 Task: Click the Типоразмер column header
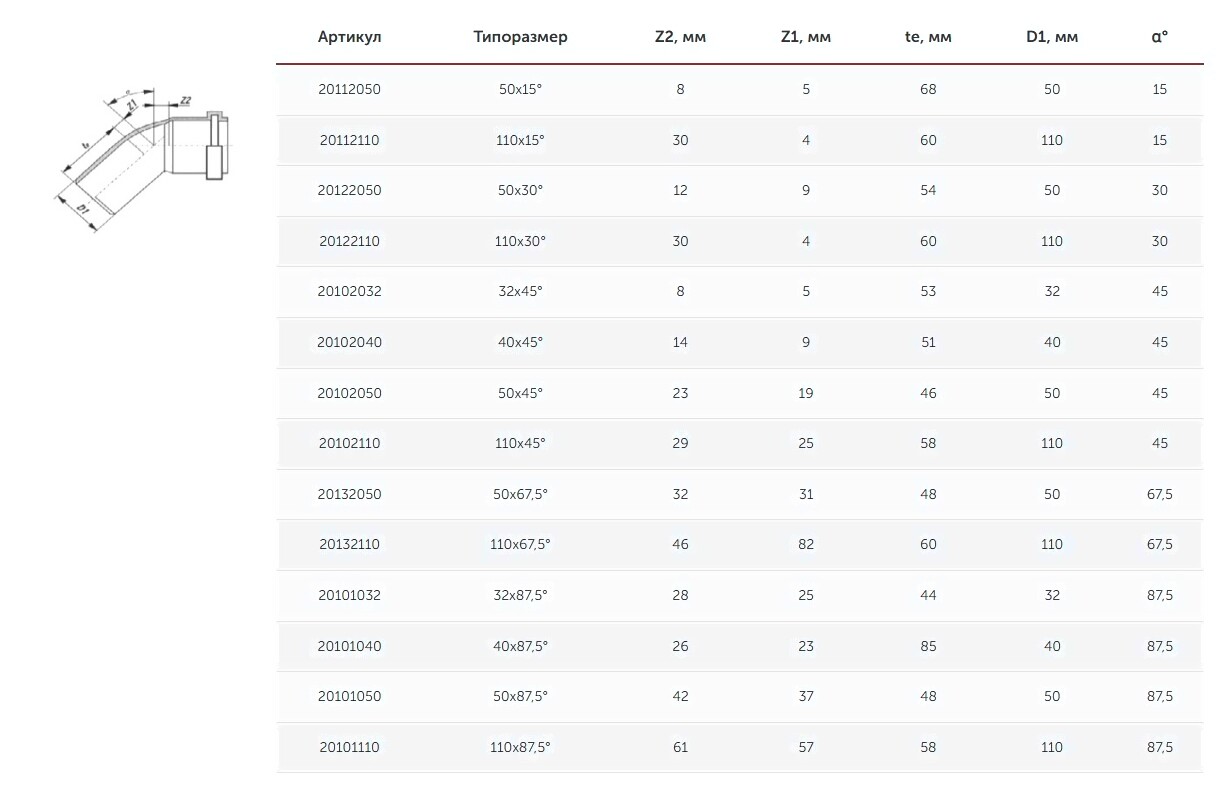pos(520,37)
